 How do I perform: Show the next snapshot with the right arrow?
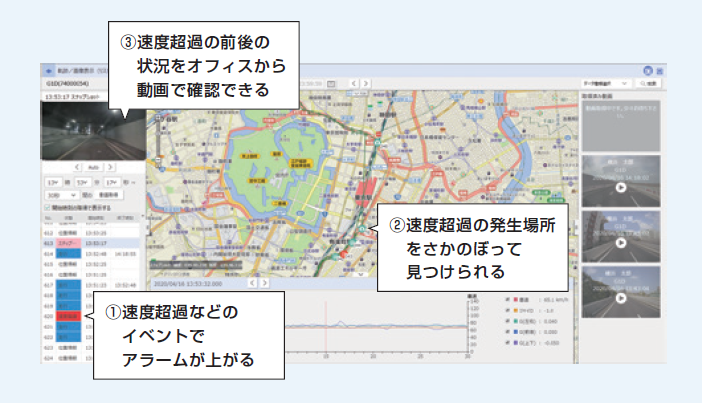click(x=110, y=167)
